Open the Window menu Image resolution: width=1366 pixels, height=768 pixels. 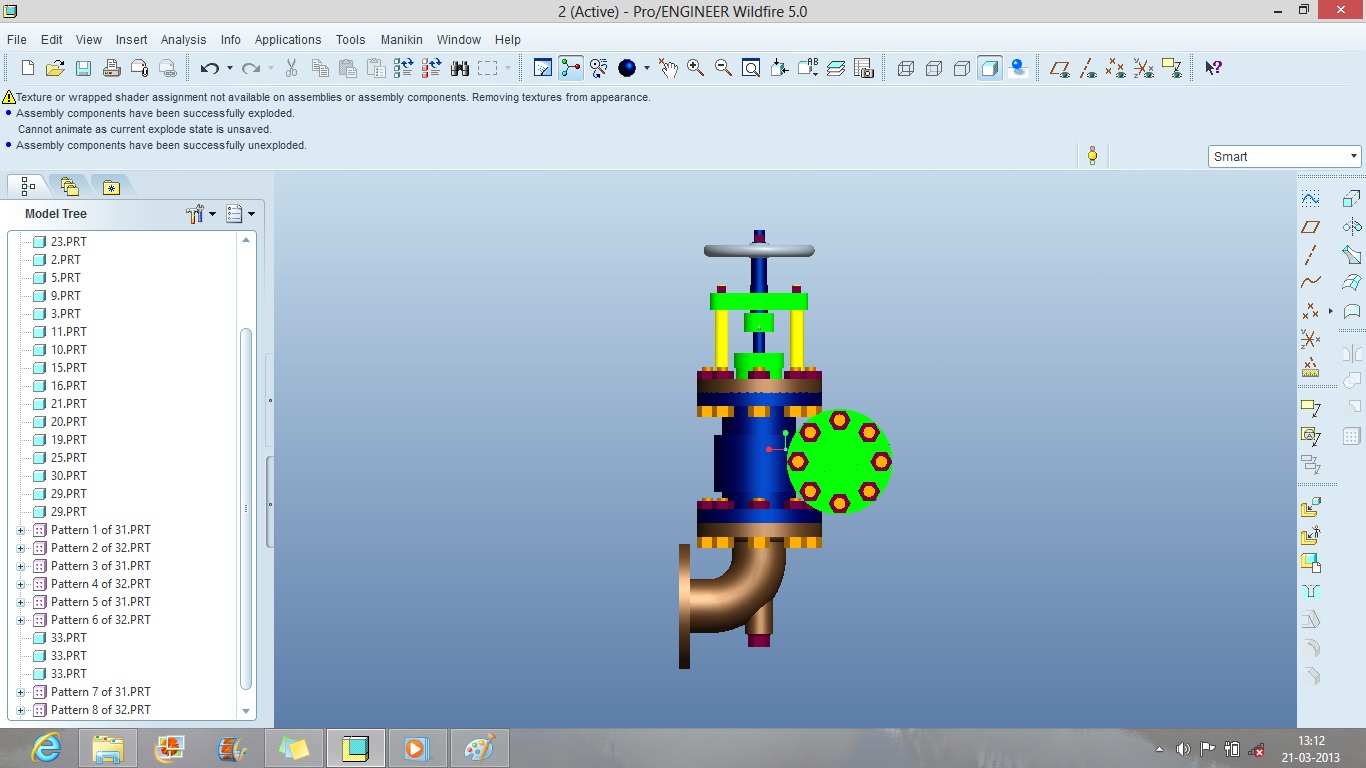(x=459, y=40)
